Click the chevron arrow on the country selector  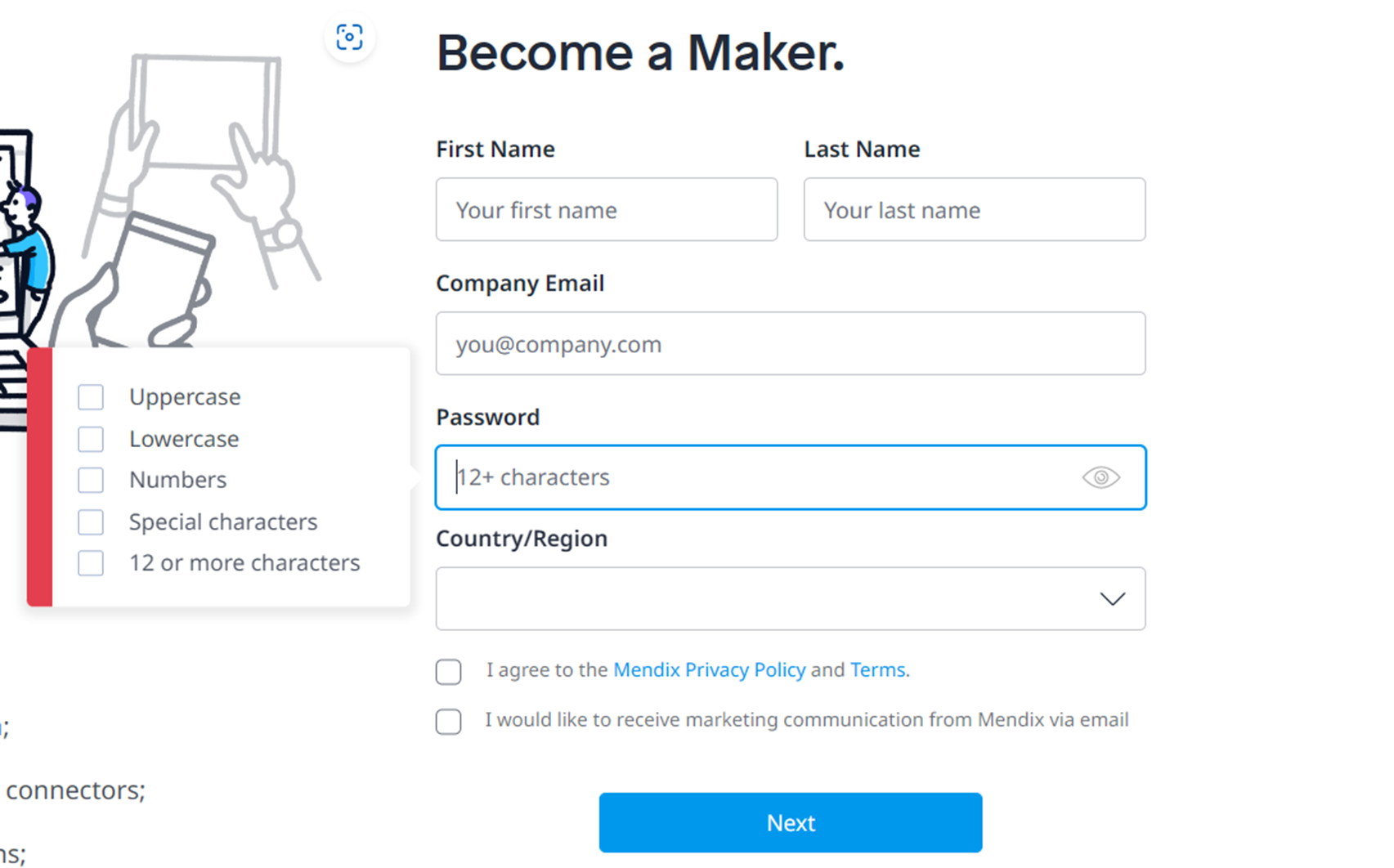pyautogui.click(x=1111, y=598)
